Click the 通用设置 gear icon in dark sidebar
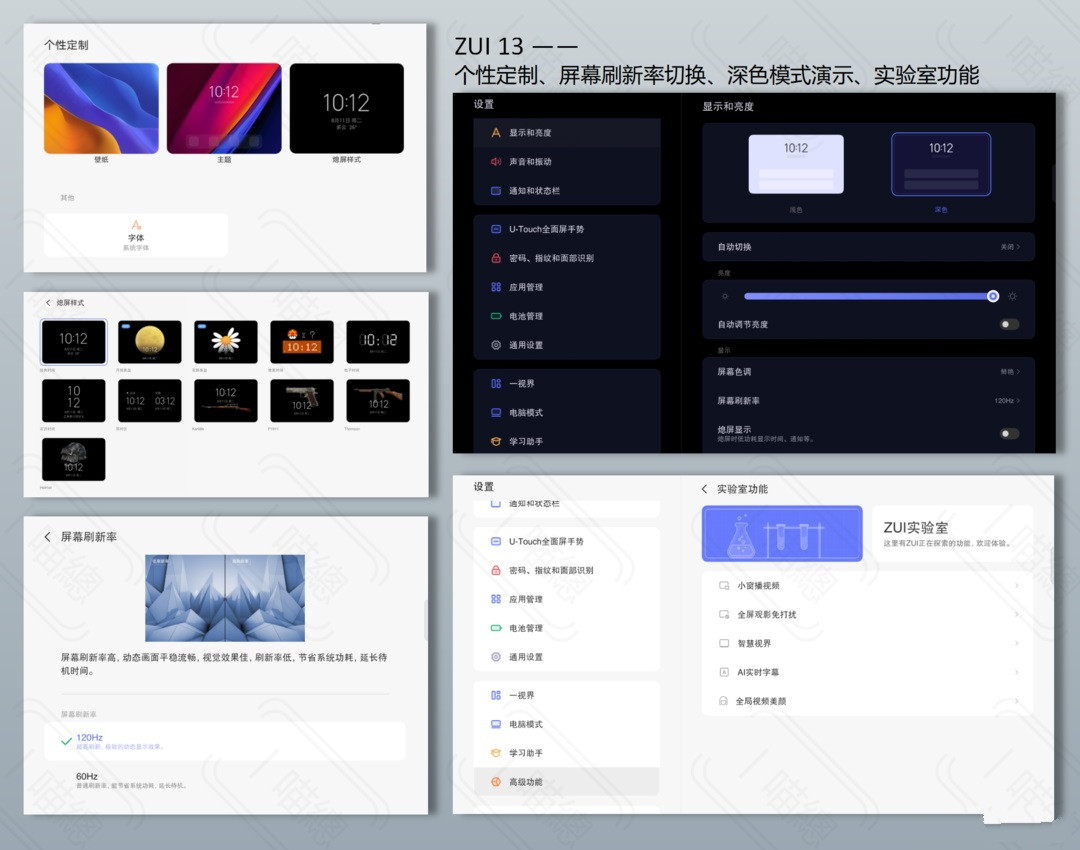 coord(496,345)
